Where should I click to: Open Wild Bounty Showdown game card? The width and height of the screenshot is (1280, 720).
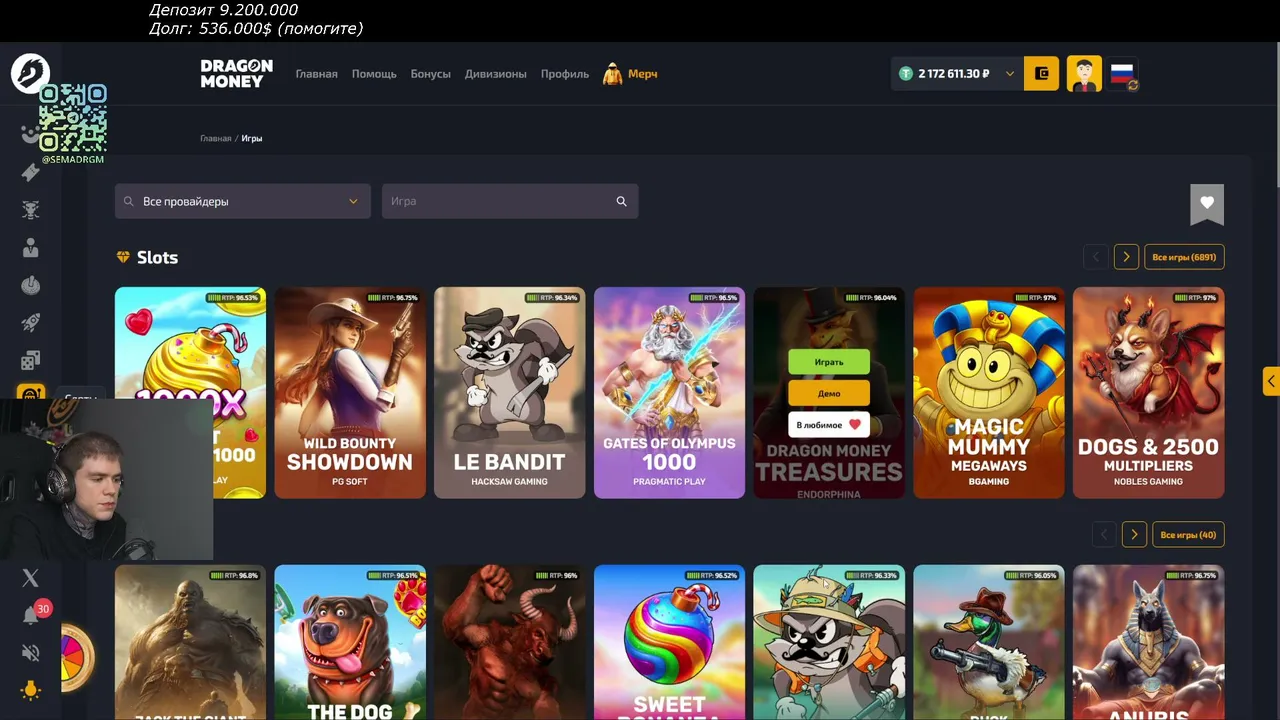[x=350, y=392]
